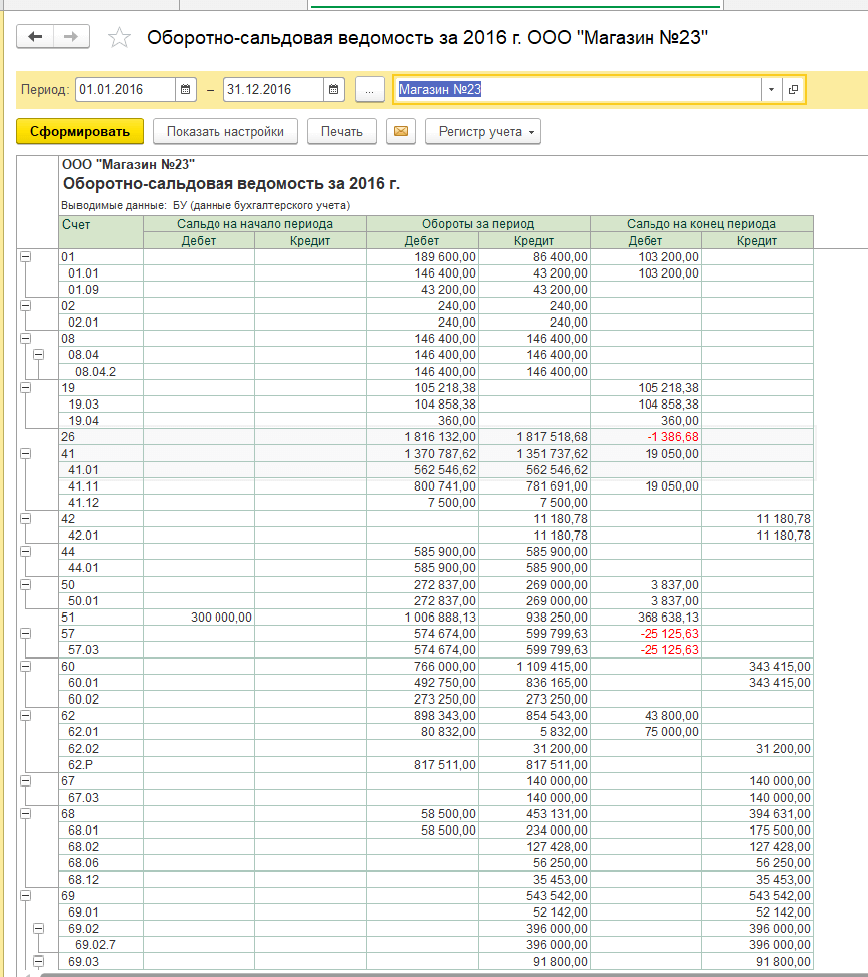The height and width of the screenshot is (977, 868).
Task: Collapse account 60 group
Action: (25, 666)
